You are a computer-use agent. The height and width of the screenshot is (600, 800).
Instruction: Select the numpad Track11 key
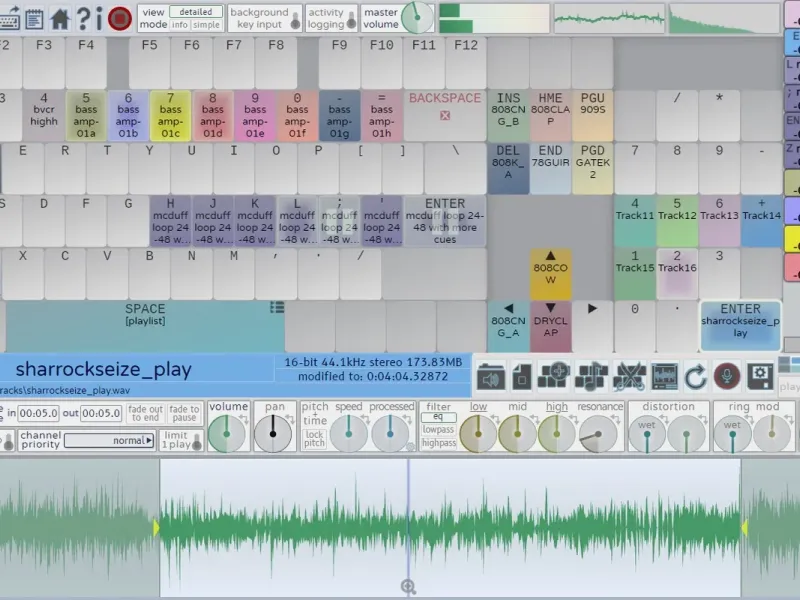click(x=635, y=221)
